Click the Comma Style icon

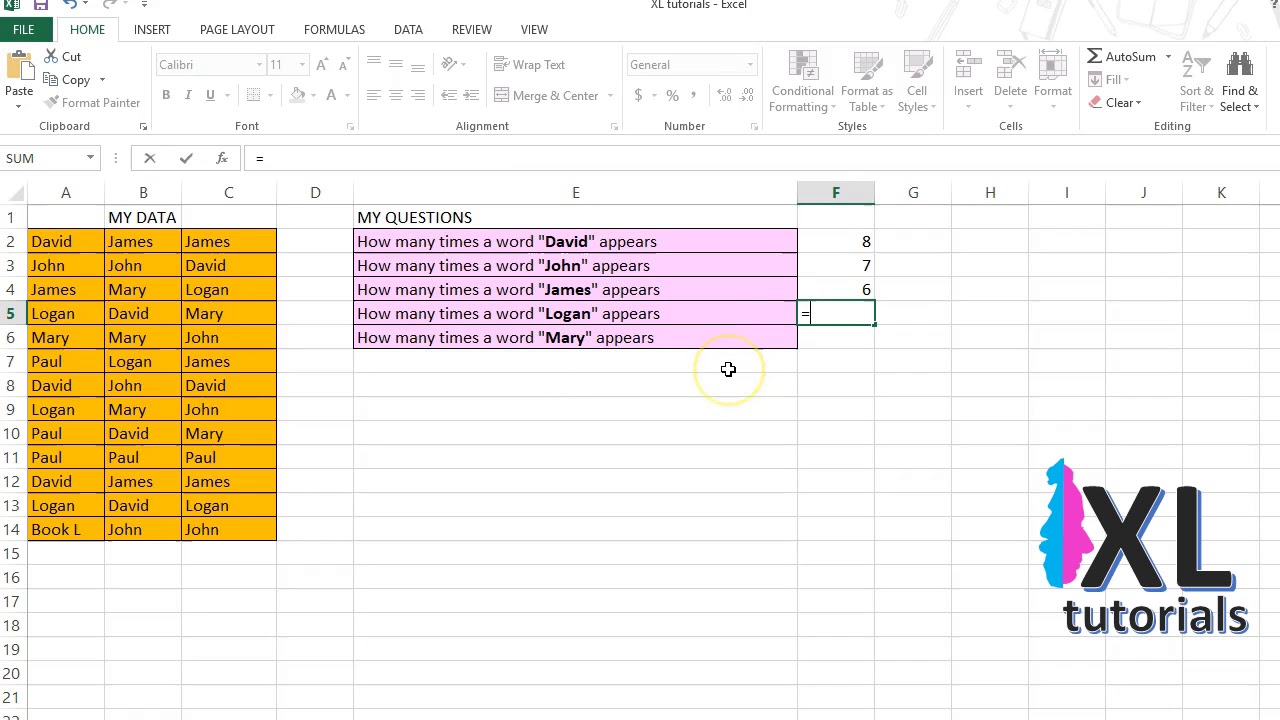(693, 96)
